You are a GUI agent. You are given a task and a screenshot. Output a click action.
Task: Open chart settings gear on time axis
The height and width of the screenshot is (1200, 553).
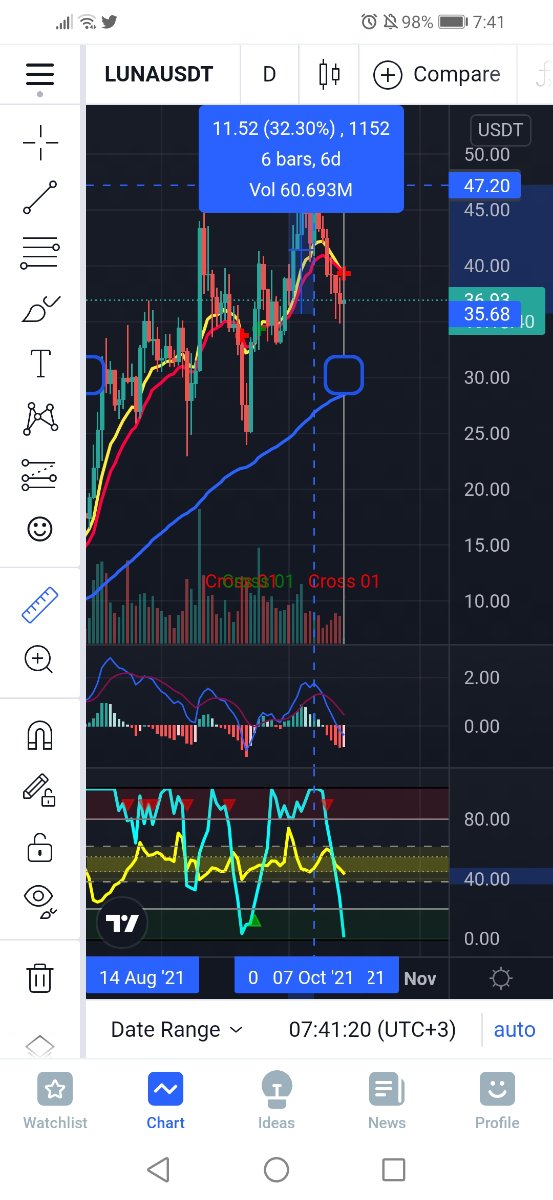click(501, 978)
